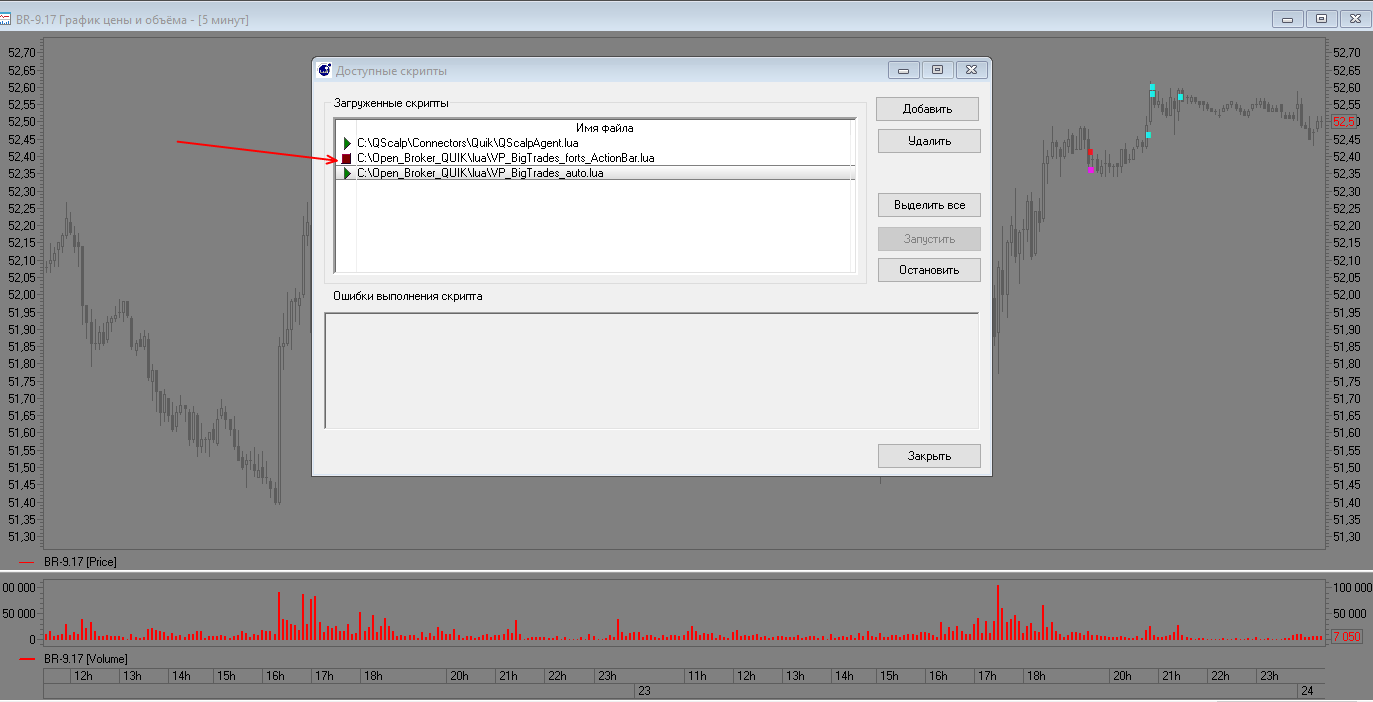Close the dialog with the Закрыть button
The height and width of the screenshot is (702, 1373).
pos(928,456)
